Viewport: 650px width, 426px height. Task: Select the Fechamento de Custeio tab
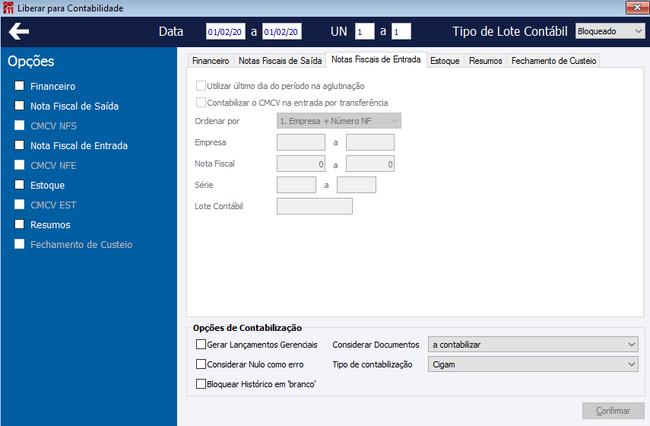point(553,61)
